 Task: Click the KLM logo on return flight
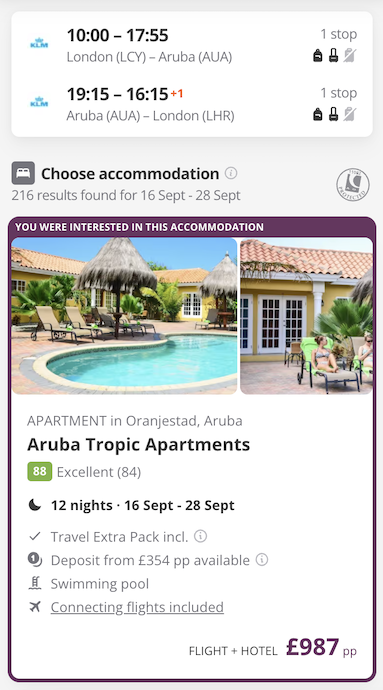point(39,103)
